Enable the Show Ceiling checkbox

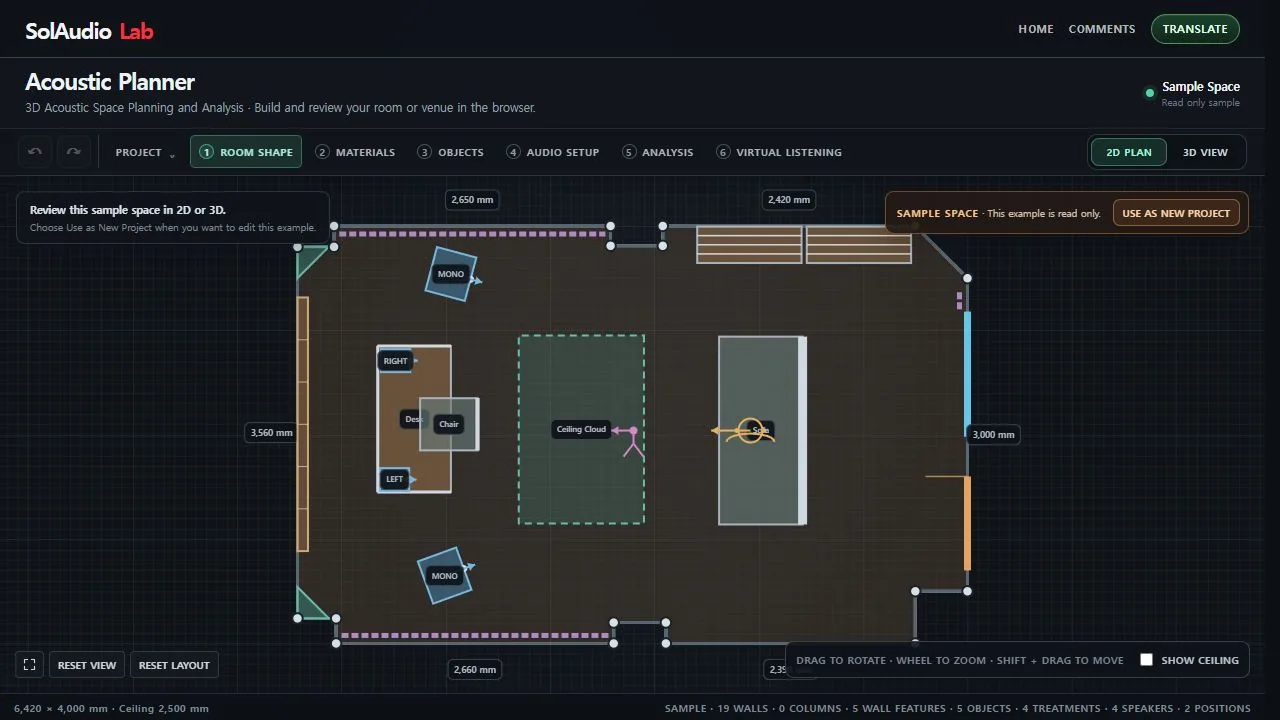point(1147,660)
